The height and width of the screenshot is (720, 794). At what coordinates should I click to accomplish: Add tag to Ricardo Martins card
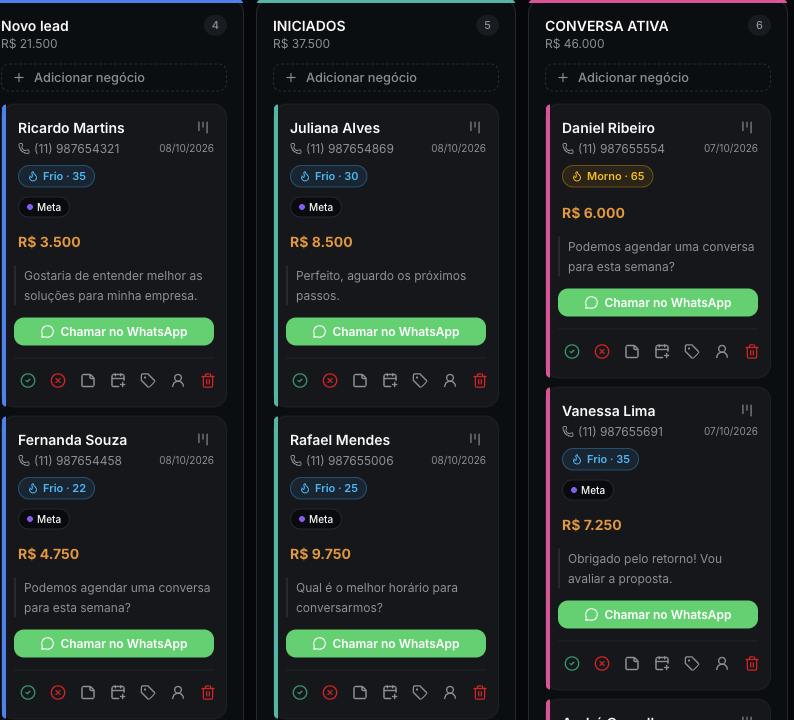click(148, 380)
